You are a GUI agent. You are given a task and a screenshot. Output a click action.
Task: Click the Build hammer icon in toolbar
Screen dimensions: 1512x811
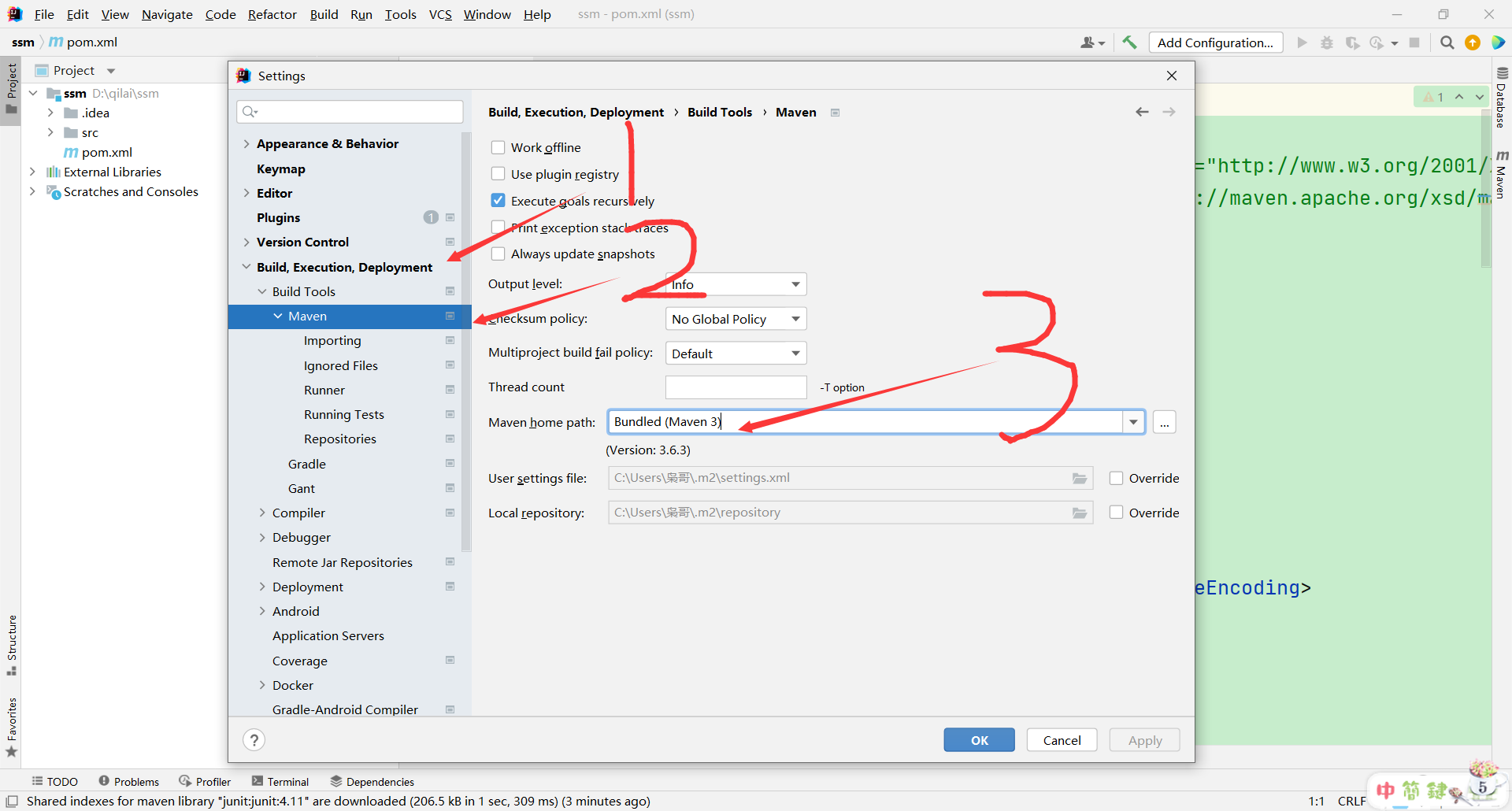click(1129, 43)
